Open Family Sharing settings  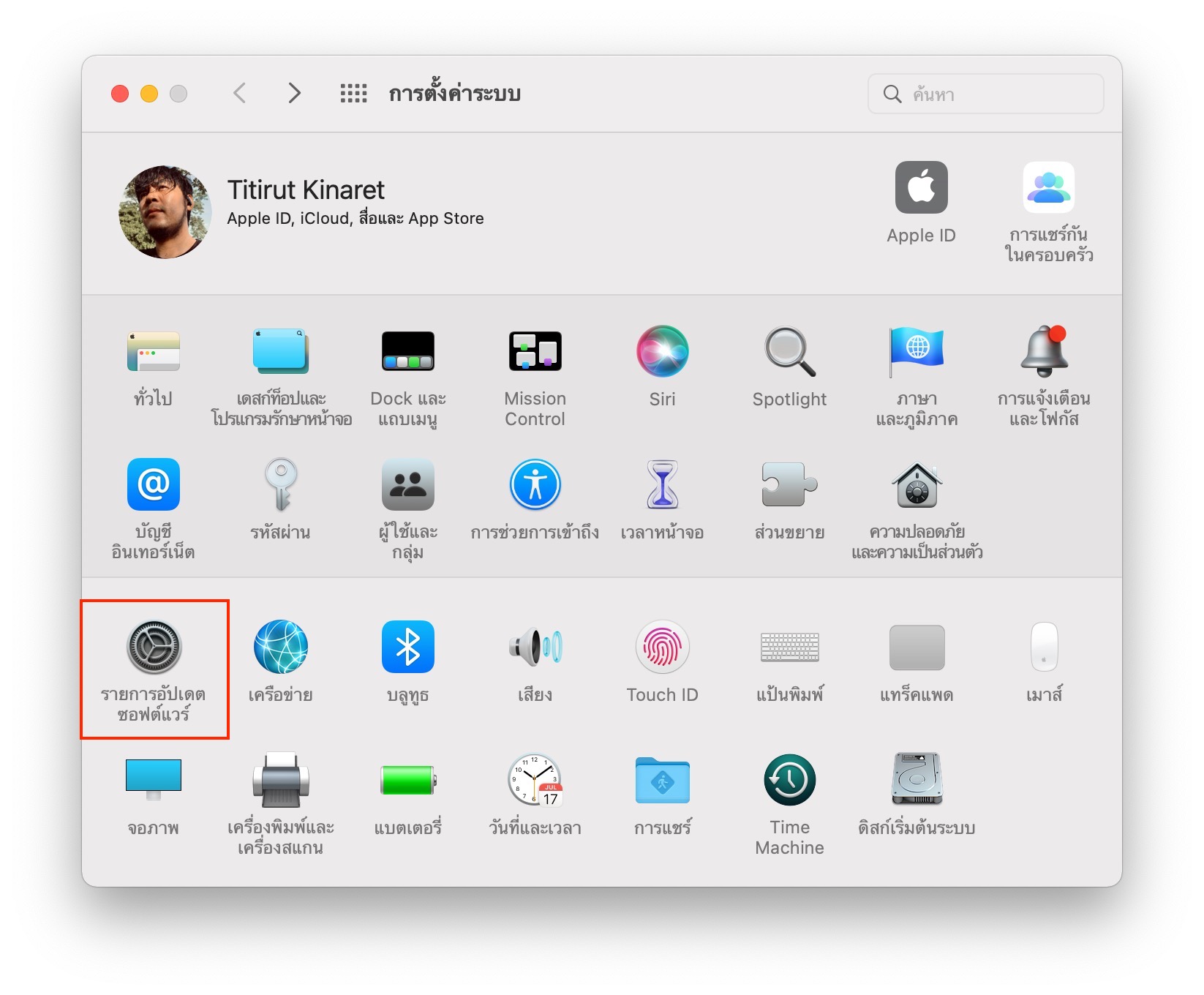click(1048, 189)
